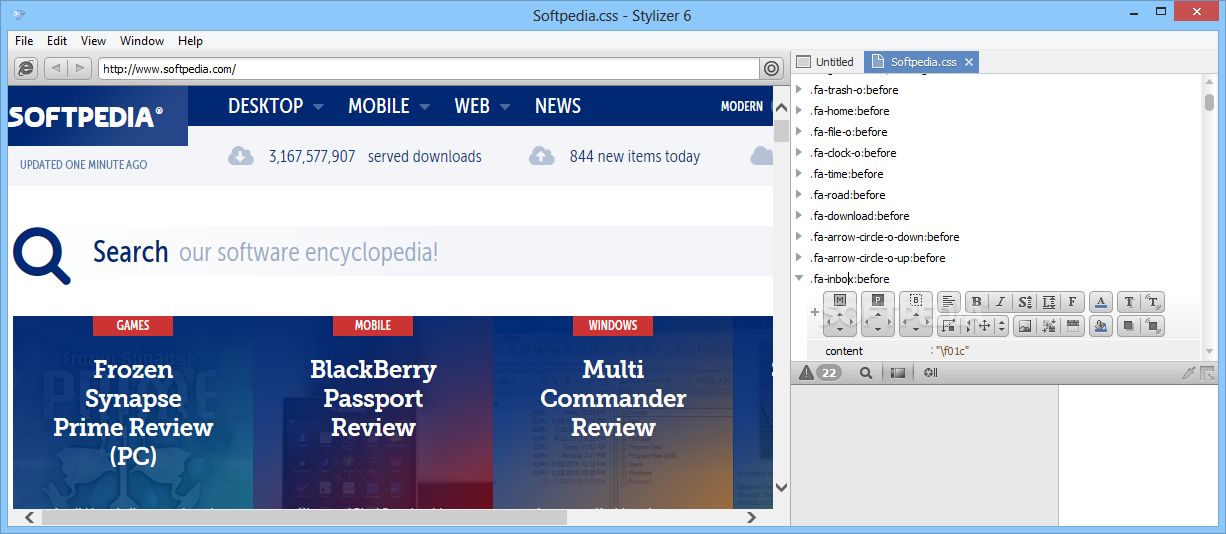
Task: Open the Frozen Synapse Prime Review article
Action: [x=133, y=413]
